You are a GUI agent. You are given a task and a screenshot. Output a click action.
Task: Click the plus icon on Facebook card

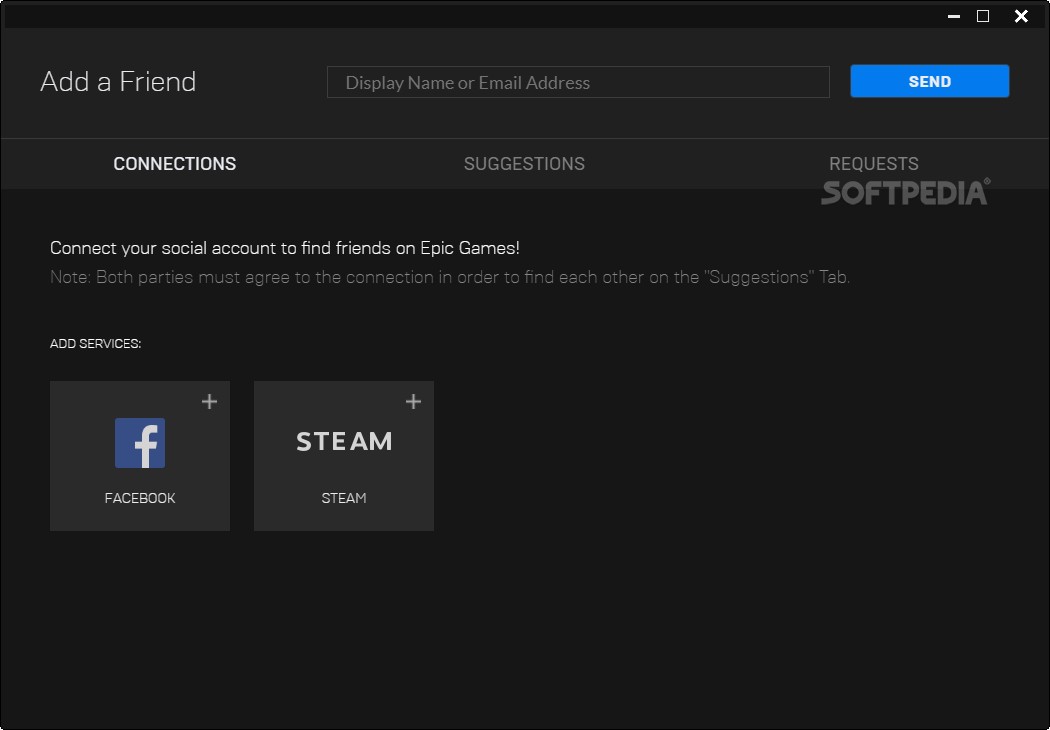pyautogui.click(x=210, y=401)
